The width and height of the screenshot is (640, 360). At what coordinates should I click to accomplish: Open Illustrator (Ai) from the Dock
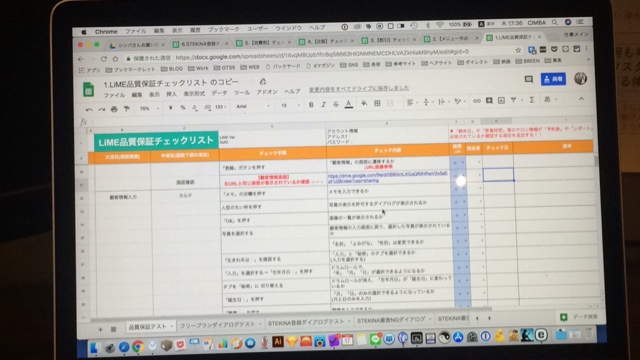278,341
